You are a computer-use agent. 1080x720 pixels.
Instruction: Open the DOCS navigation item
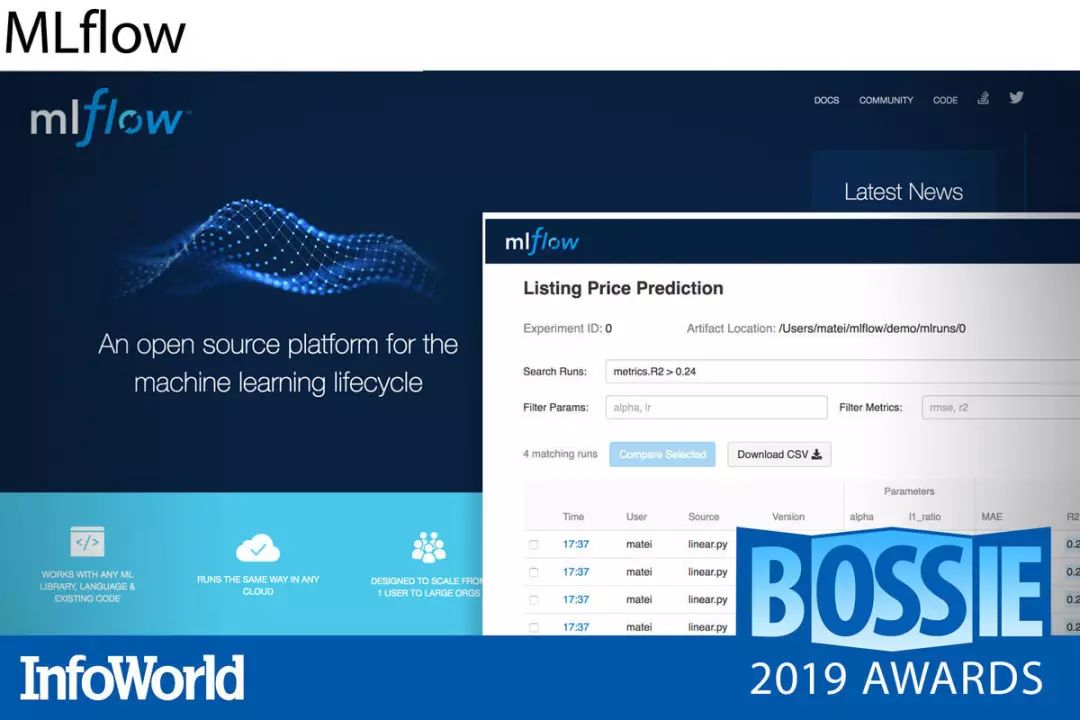826,100
